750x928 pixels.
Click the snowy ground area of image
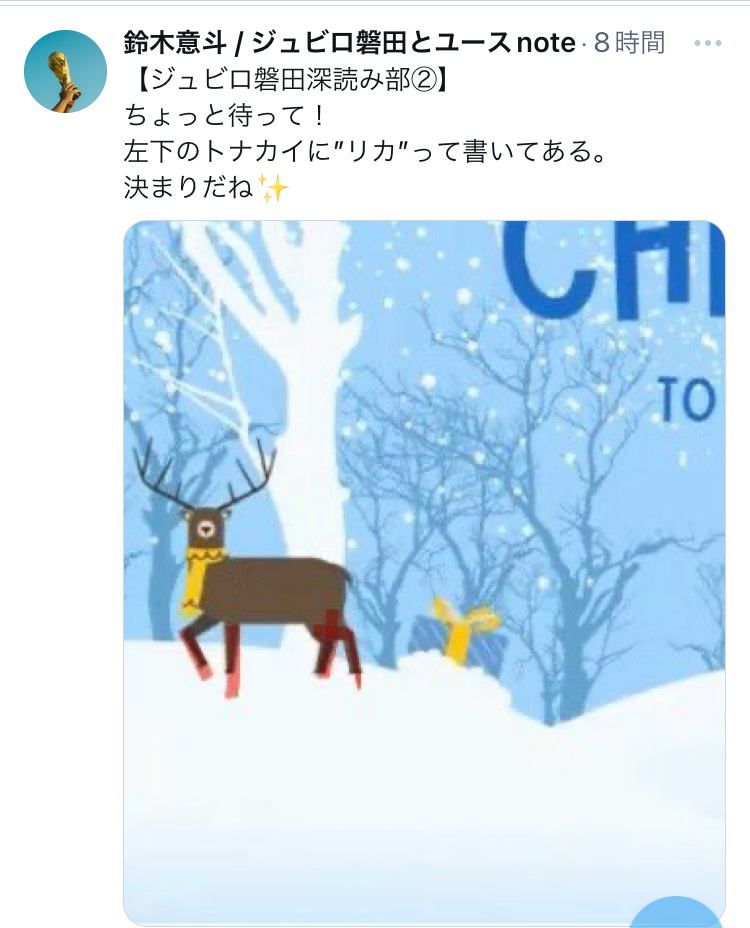(x=424, y=799)
